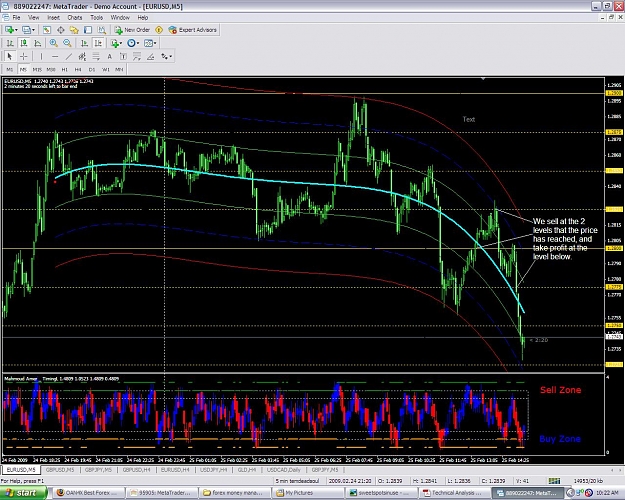This screenshot has width=625, height=500.
Task: Open My Pictures taskbar window
Action: (x=307, y=493)
